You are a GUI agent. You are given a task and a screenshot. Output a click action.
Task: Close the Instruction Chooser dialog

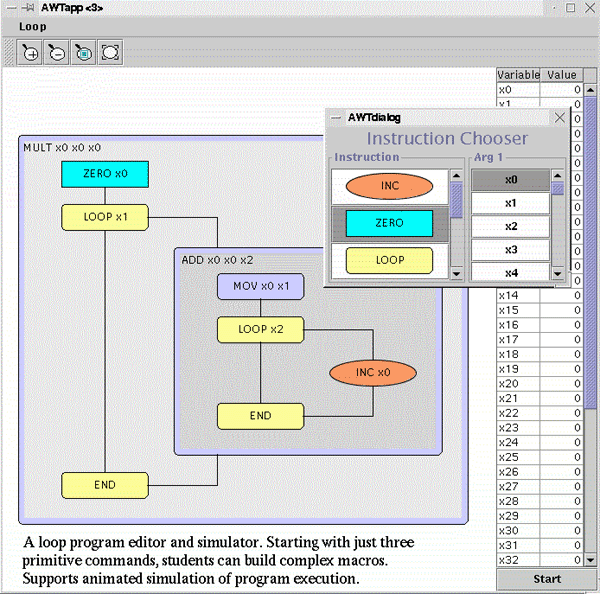(x=559, y=117)
